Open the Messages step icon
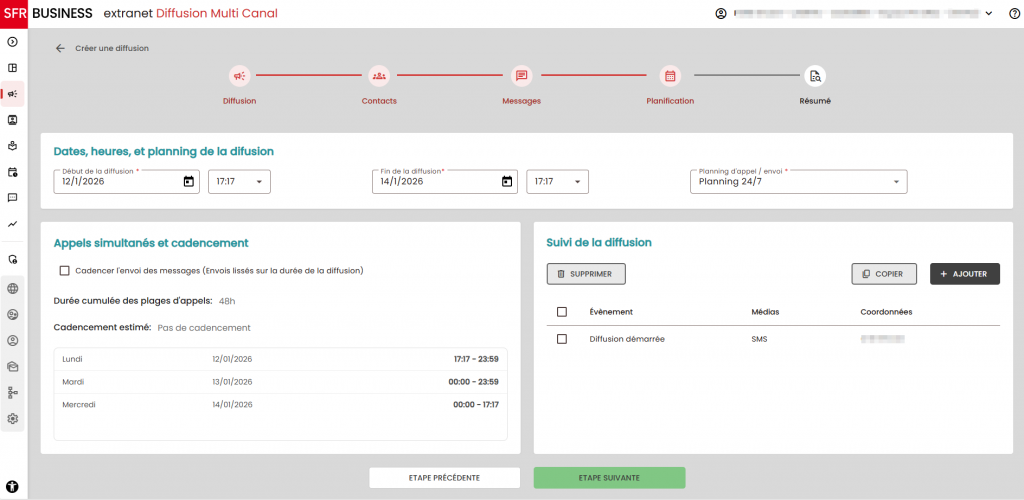1024x500 pixels. [x=521, y=76]
